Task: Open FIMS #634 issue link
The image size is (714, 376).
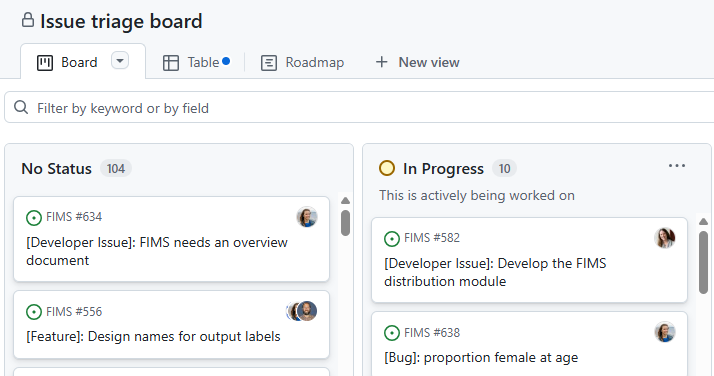Action: coord(74,217)
